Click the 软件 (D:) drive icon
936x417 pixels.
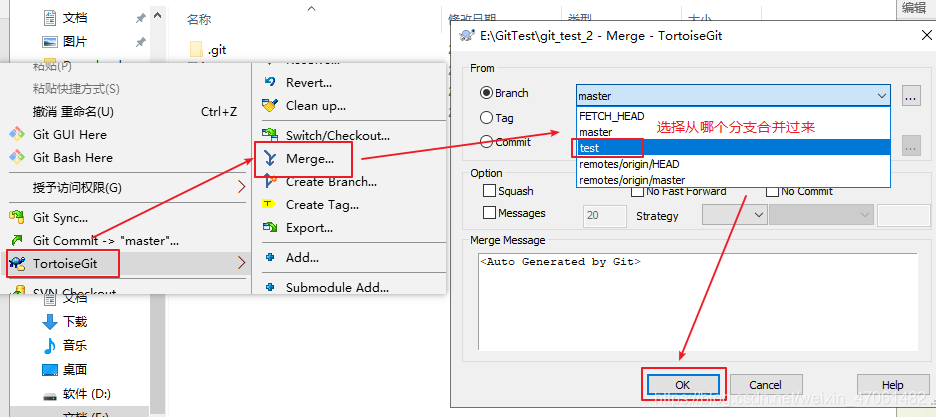(50, 395)
